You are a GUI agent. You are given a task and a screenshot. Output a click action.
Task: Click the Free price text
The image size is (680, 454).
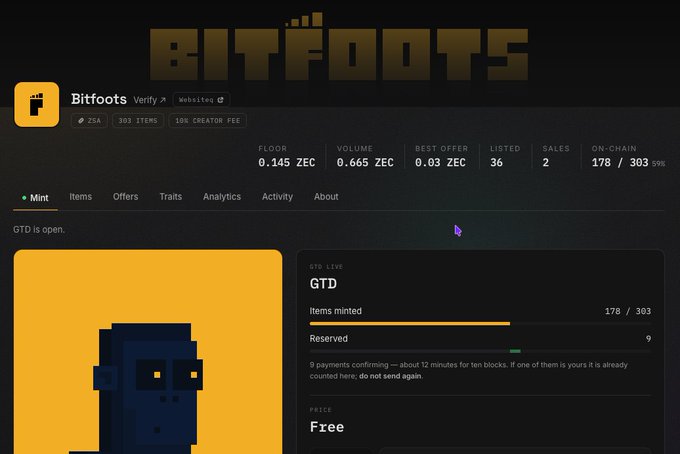tap(327, 427)
